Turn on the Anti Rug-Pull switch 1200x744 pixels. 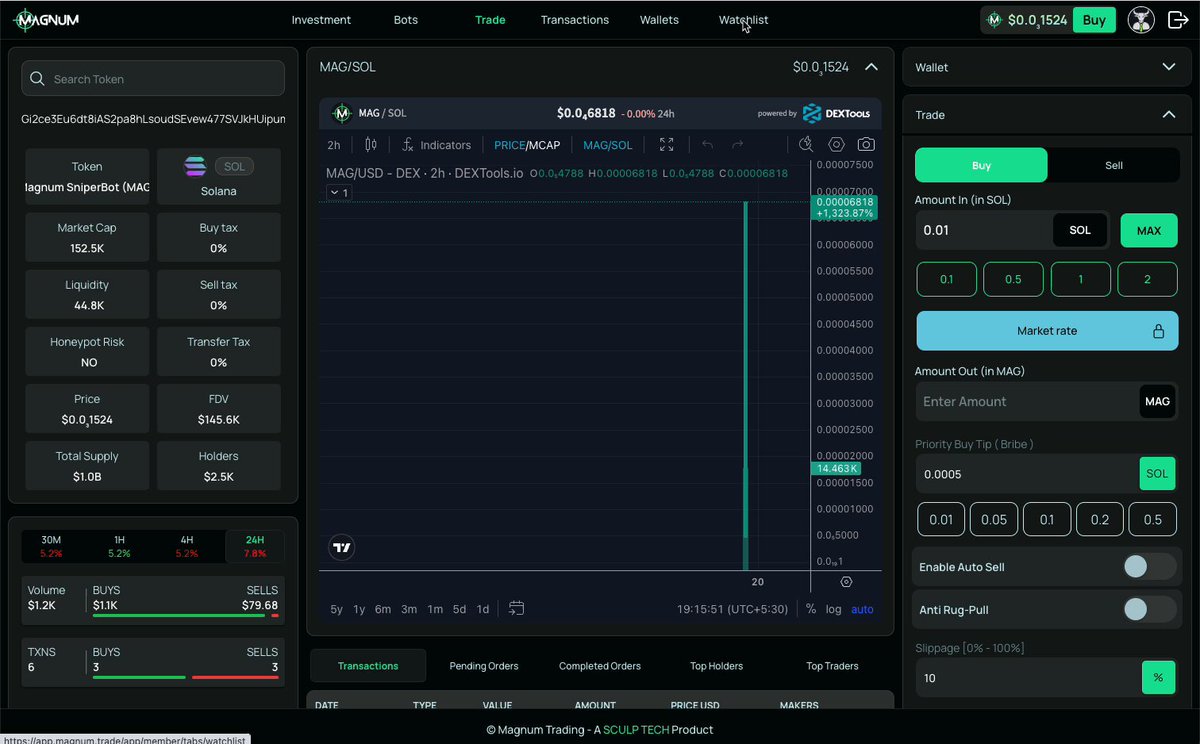[x=1148, y=609]
